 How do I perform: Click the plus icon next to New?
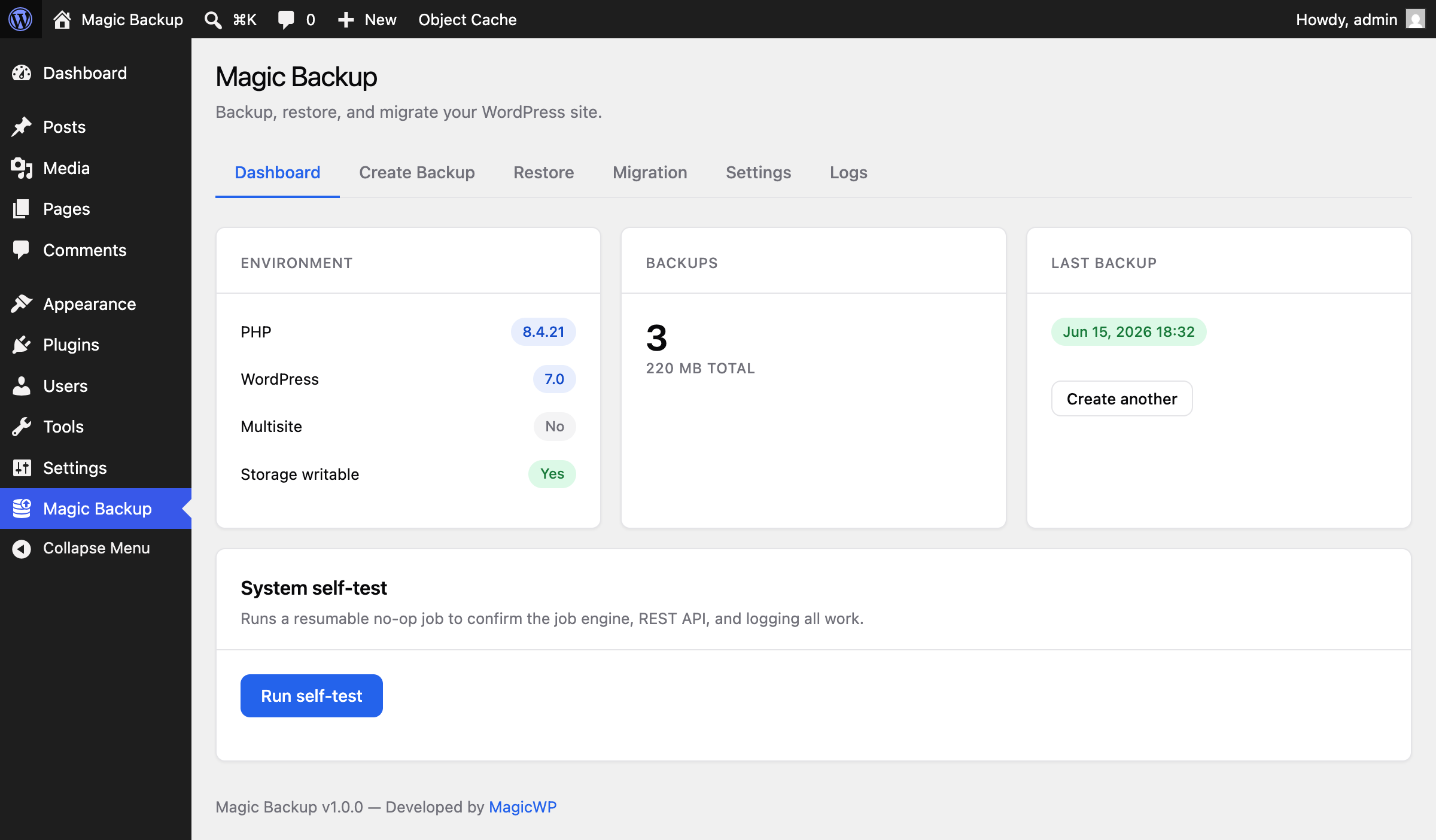pyautogui.click(x=346, y=20)
